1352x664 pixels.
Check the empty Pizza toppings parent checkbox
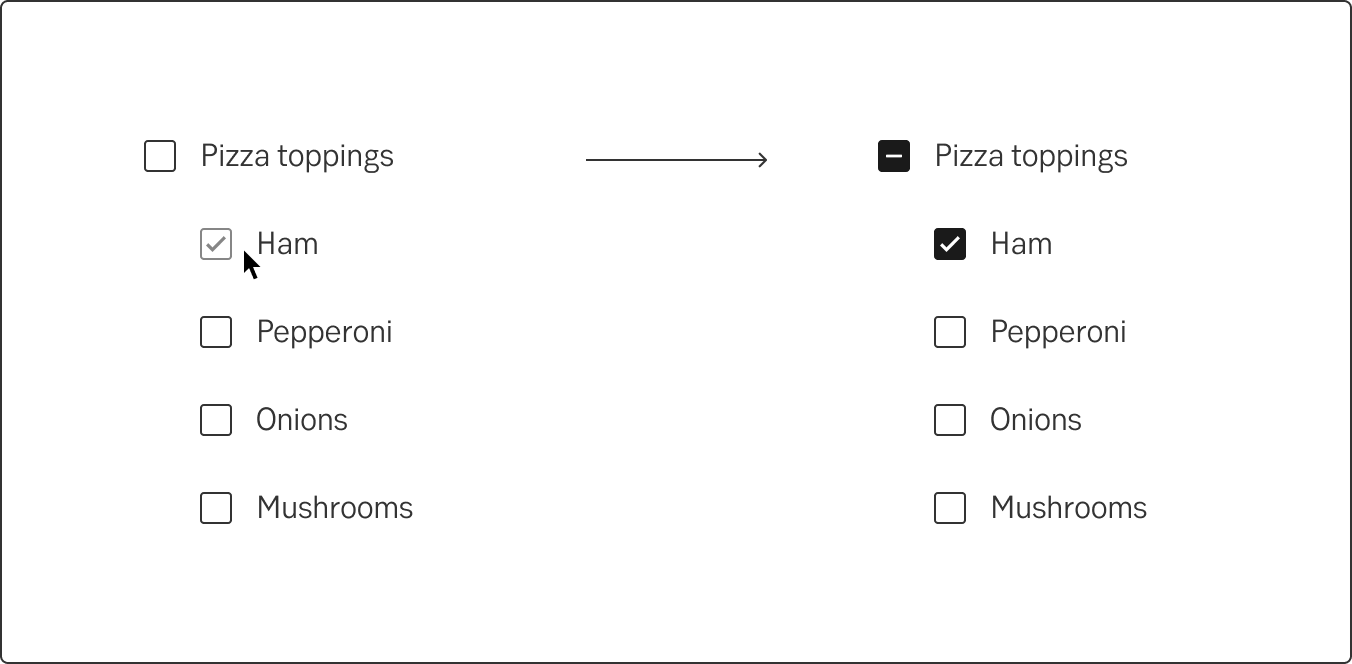click(160, 156)
